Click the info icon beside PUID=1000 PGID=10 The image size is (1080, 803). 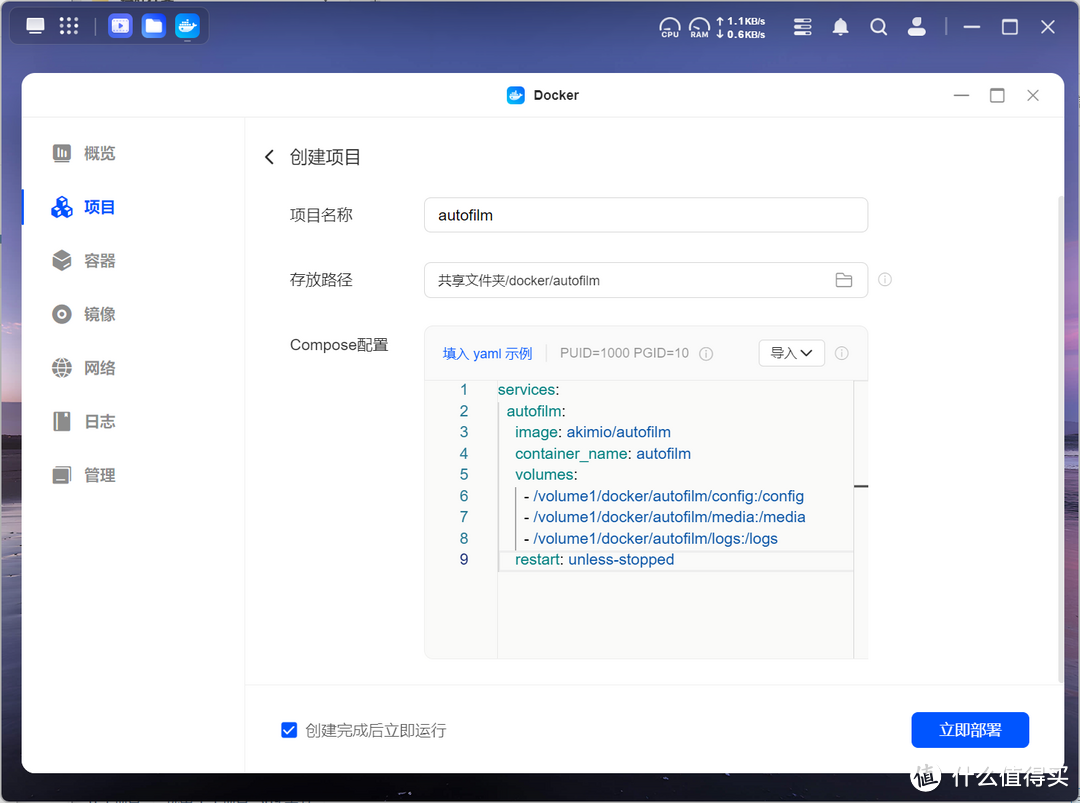[706, 353]
